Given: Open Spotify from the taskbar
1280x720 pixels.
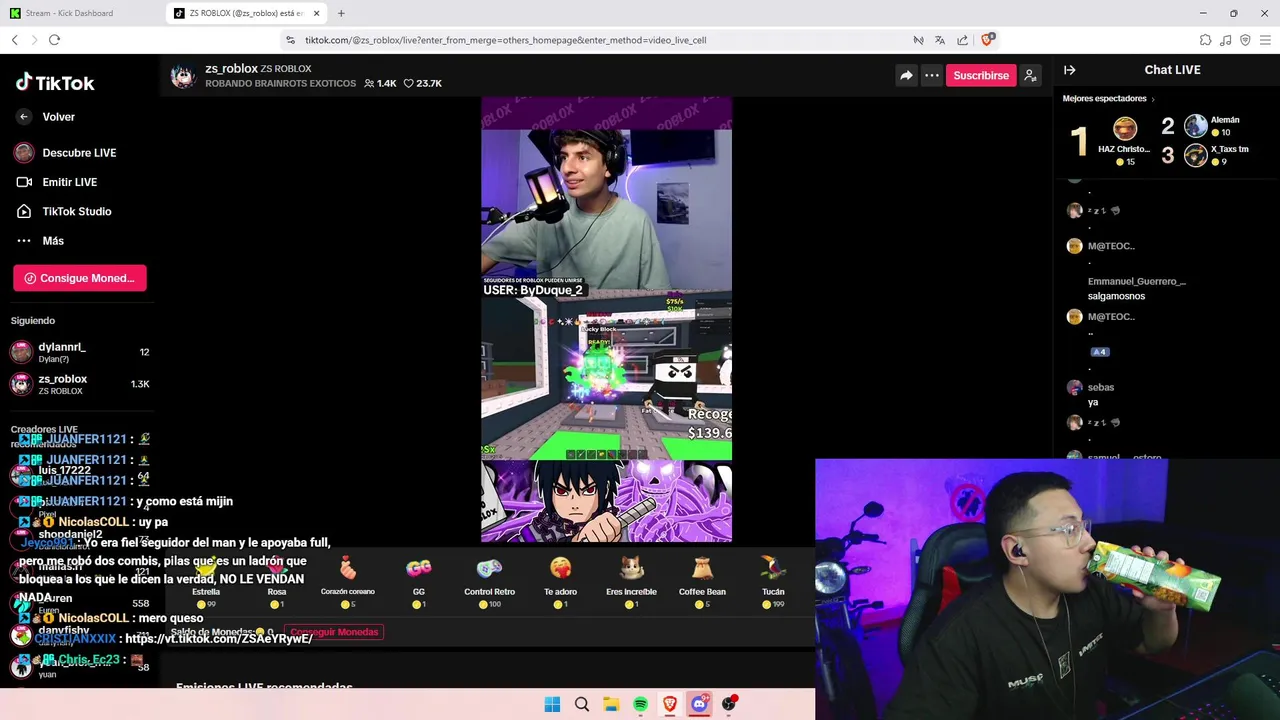Looking at the screenshot, I should tap(640, 704).
